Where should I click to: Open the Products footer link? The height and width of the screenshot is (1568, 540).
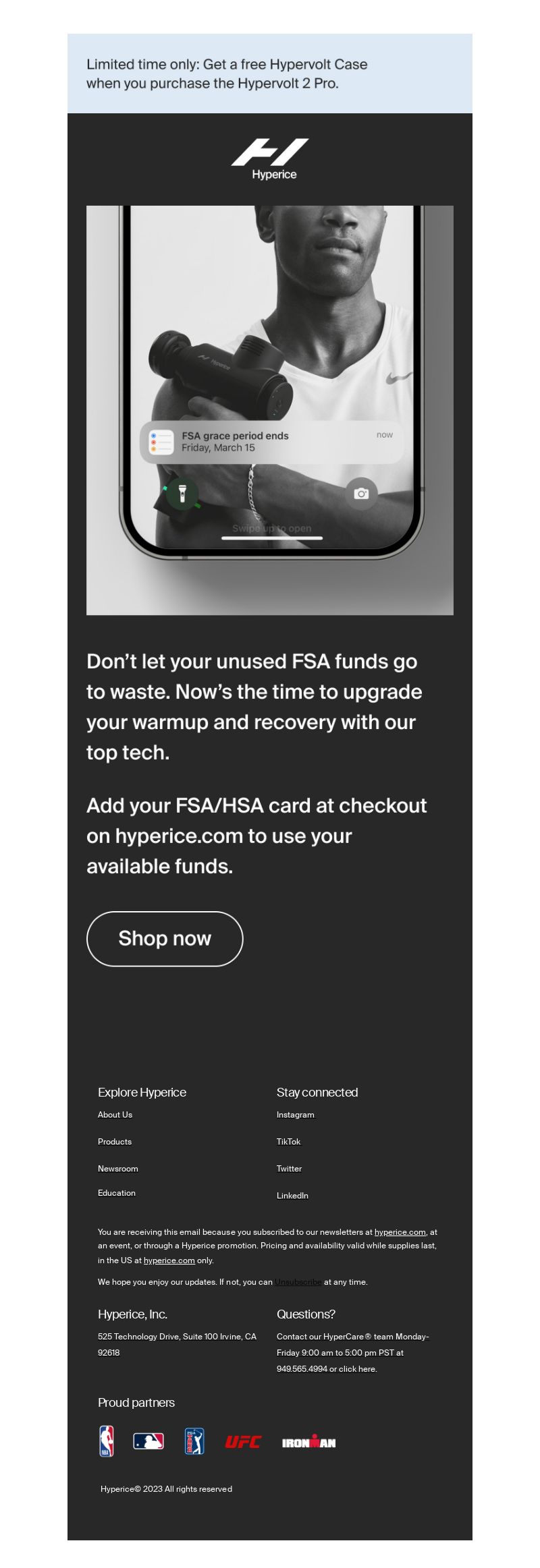[115, 1142]
